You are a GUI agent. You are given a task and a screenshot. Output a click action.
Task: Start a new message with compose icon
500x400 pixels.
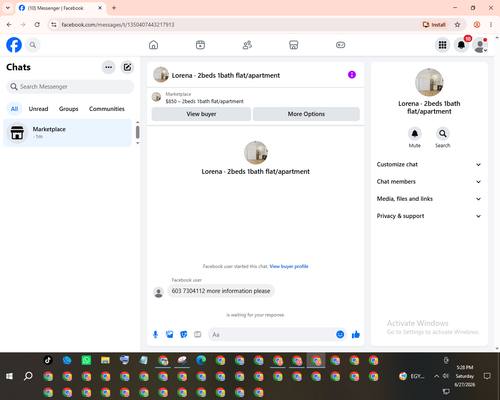tap(127, 67)
